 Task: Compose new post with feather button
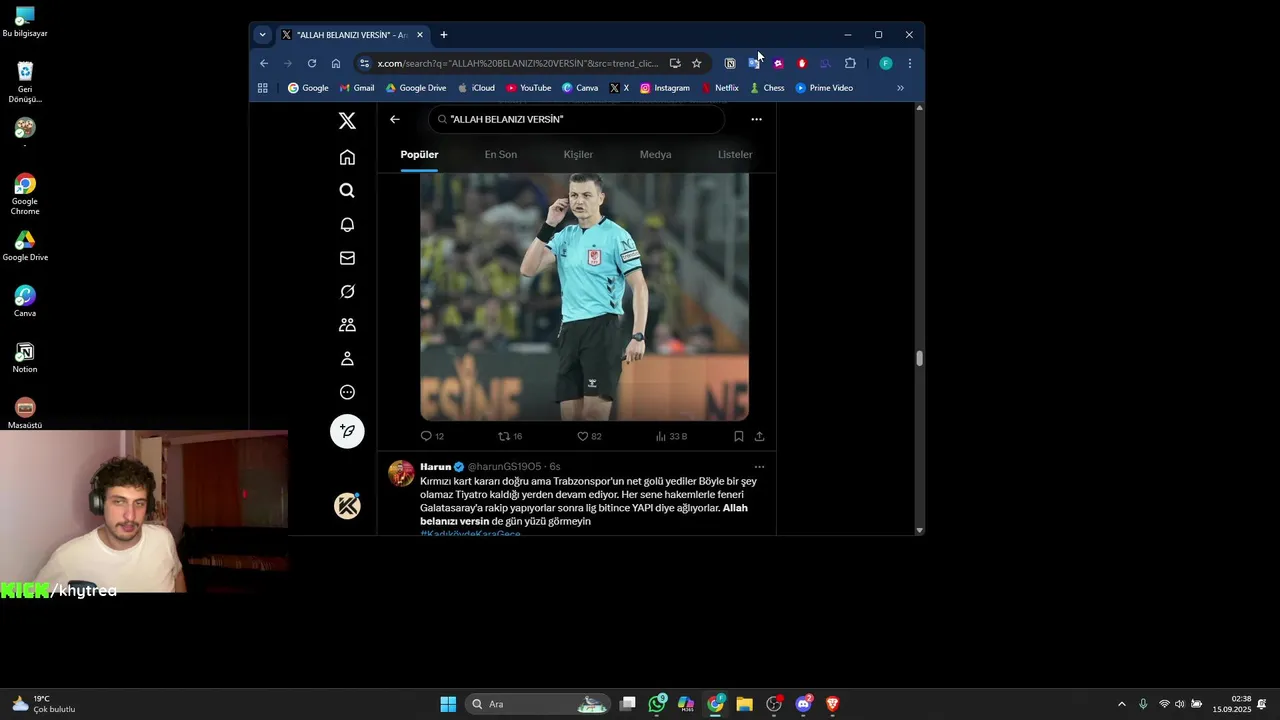tap(347, 431)
